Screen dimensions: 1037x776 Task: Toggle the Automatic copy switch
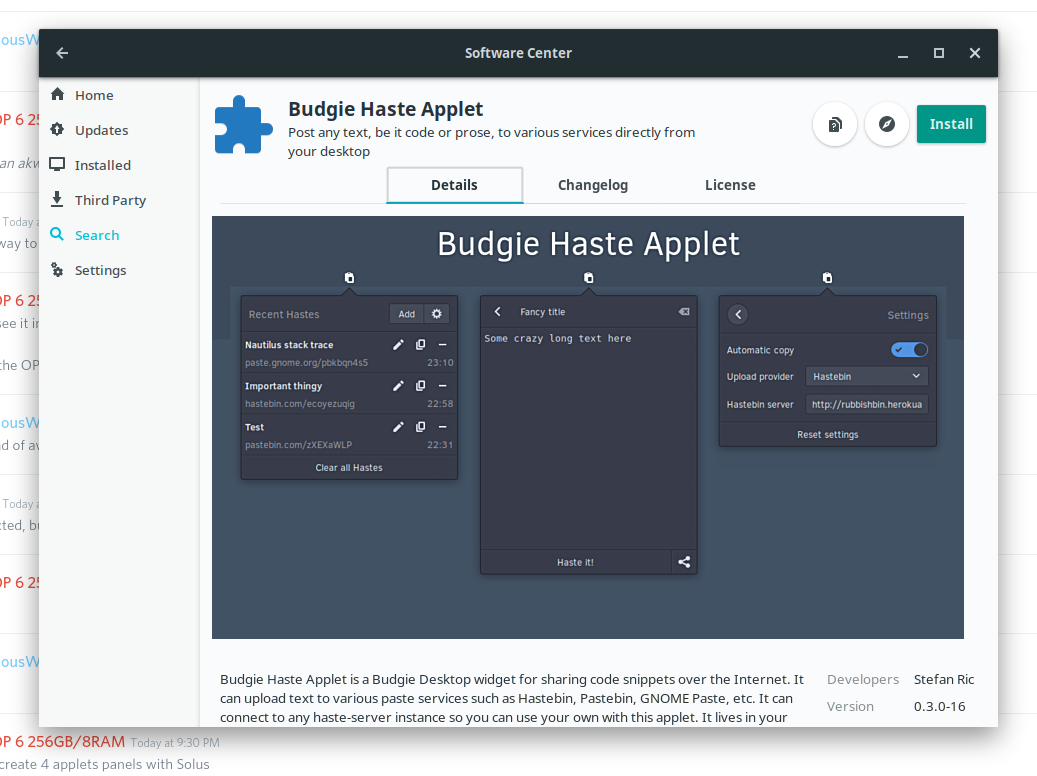[x=909, y=350]
